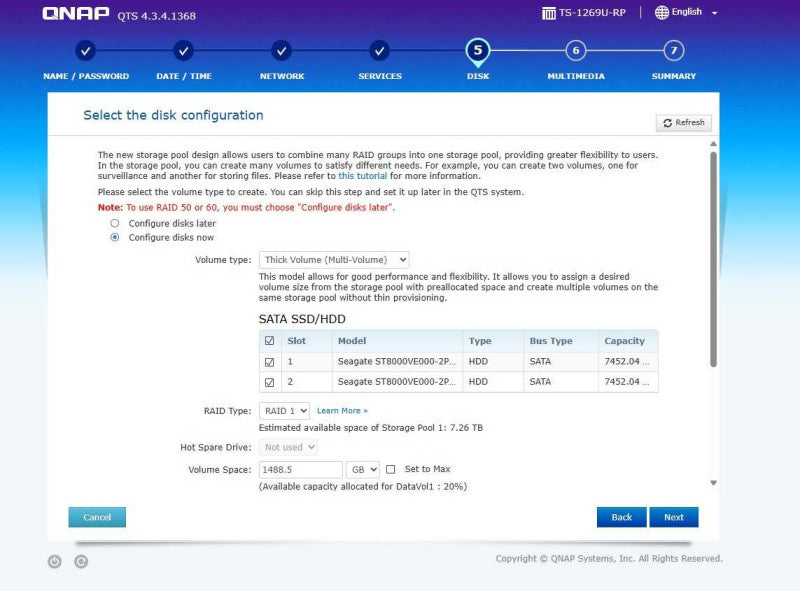800x591 pixels.
Task: Go to step 2 Date / Time
Action: (x=184, y=51)
